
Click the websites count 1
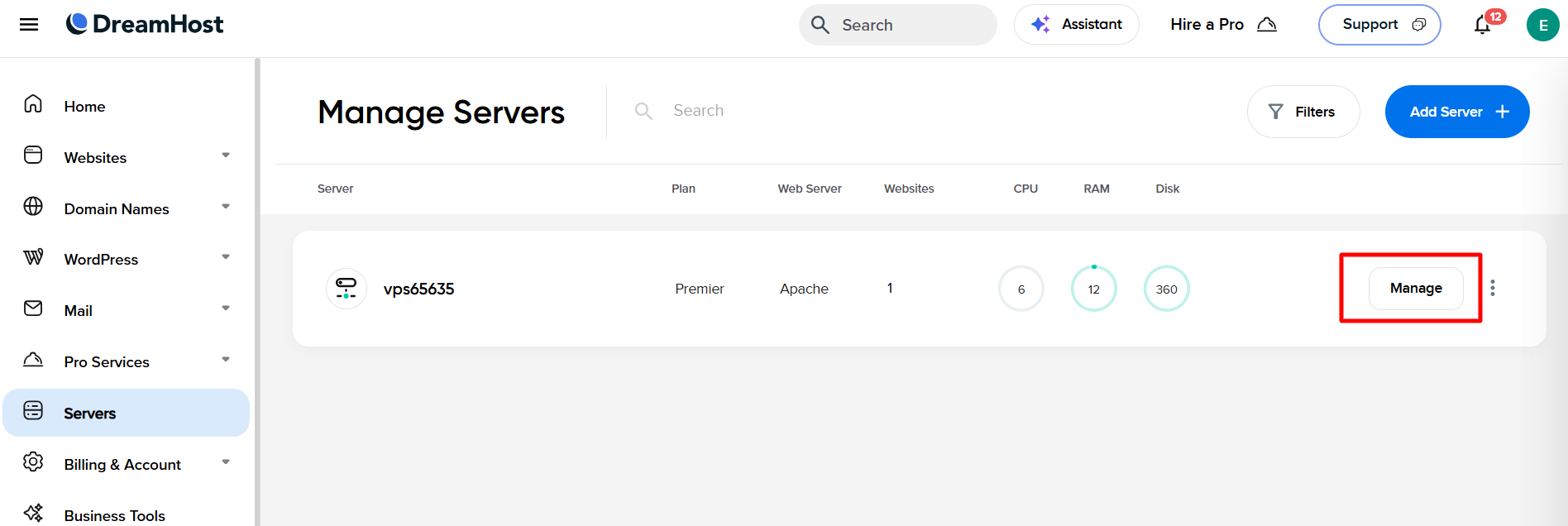(x=890, y=288)
